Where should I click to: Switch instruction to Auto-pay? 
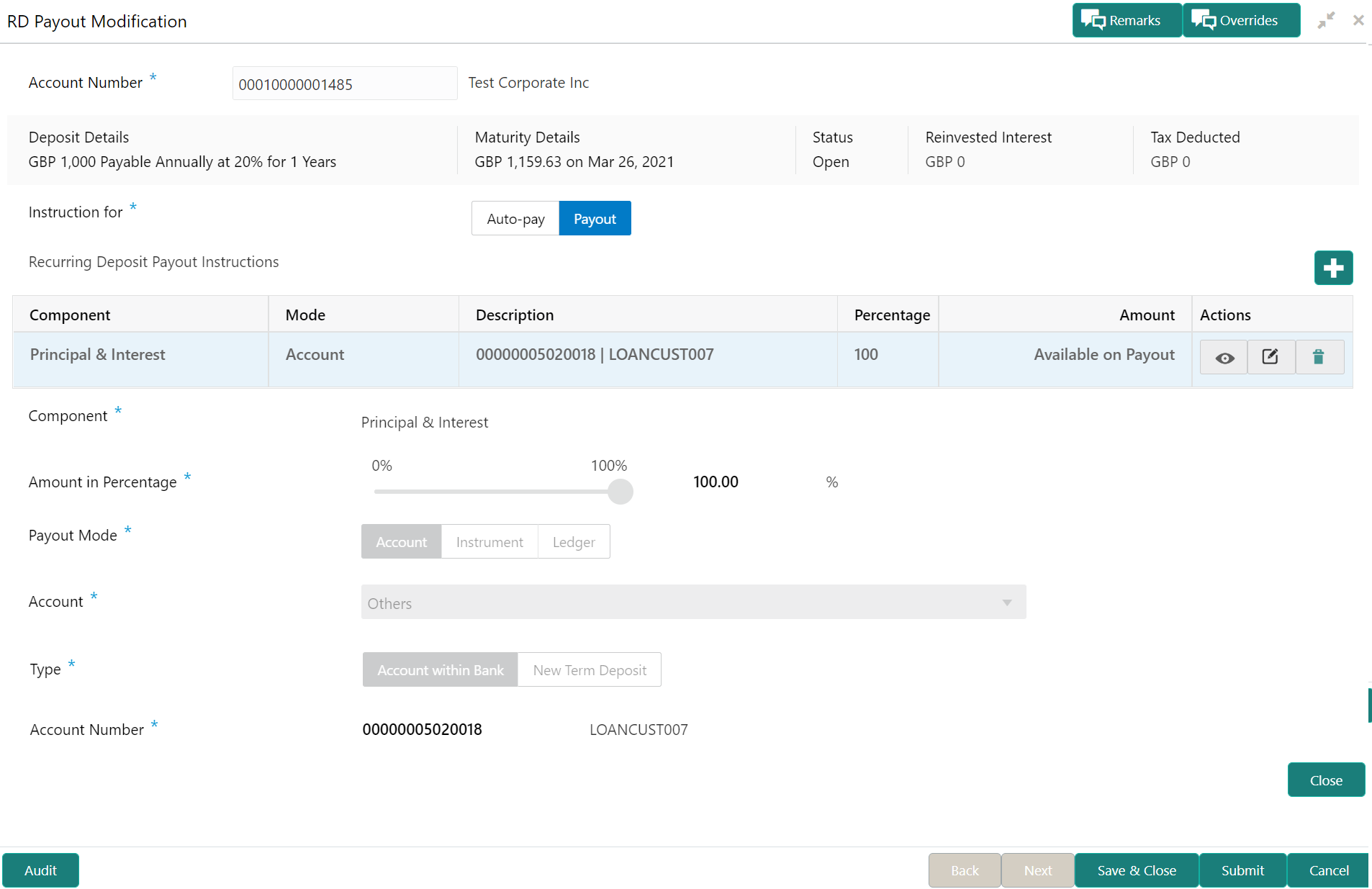[x=515, y=218]
